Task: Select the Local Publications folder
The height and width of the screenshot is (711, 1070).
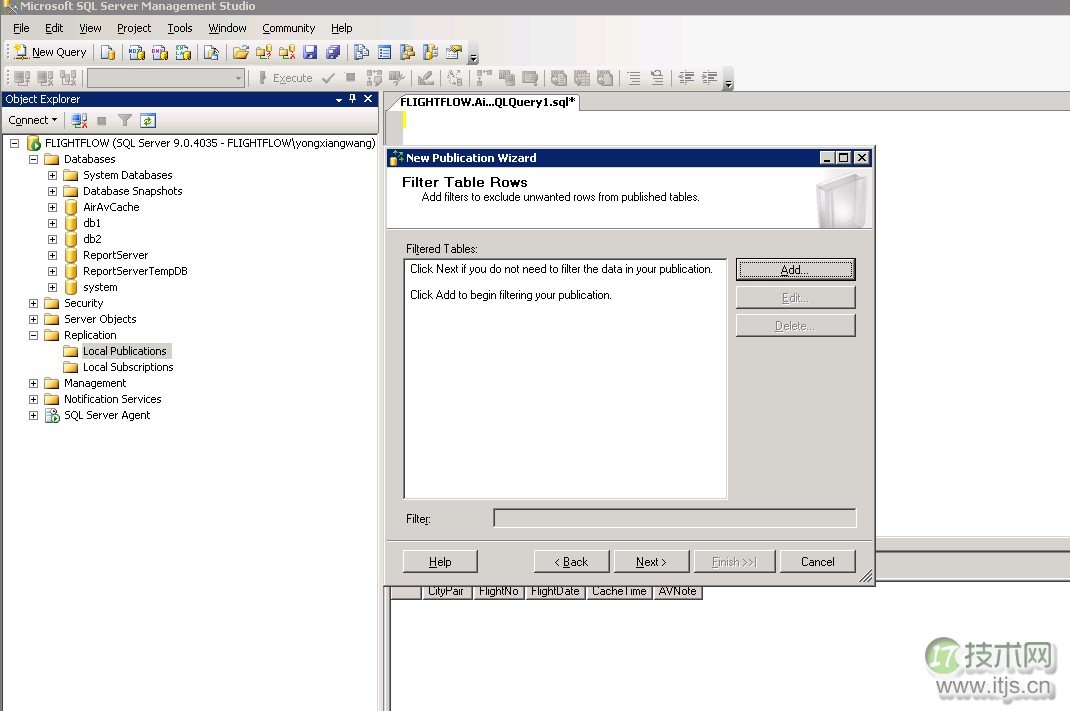Action: point(125,351)
